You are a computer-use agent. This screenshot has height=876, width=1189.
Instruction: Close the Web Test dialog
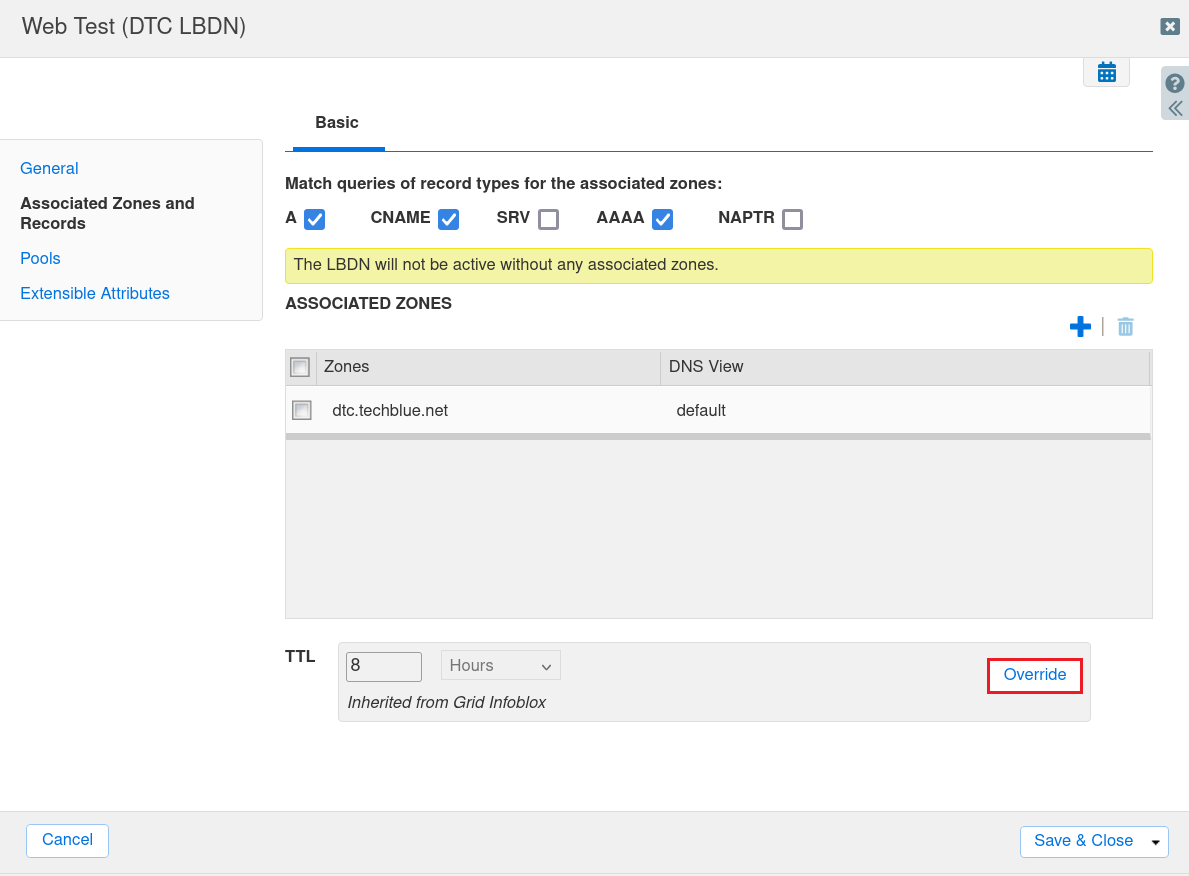1169,27
